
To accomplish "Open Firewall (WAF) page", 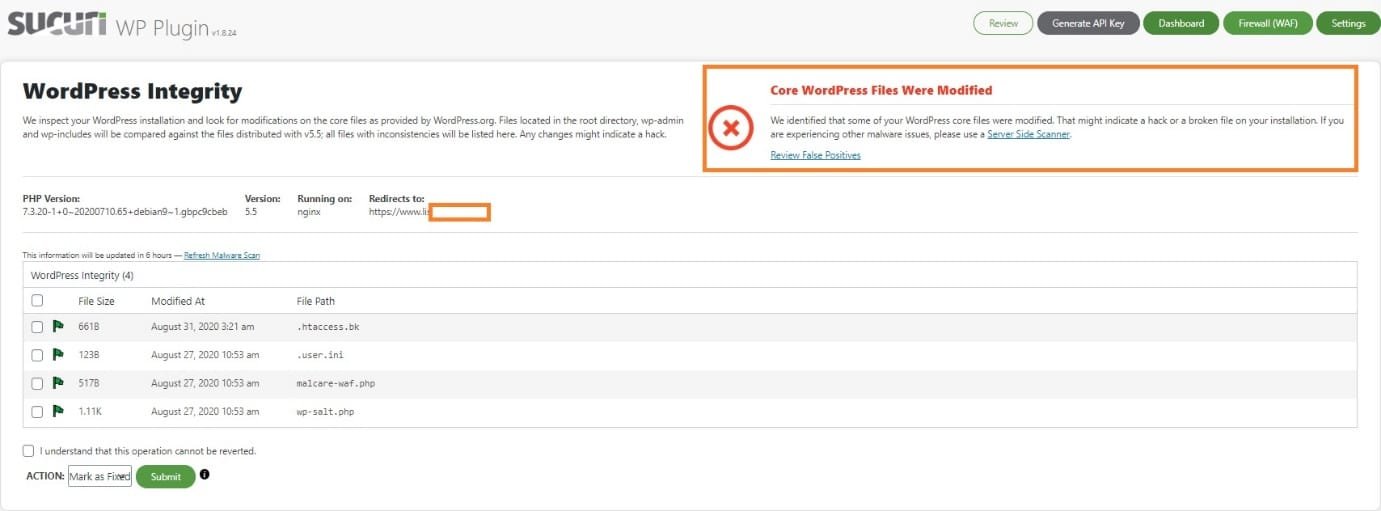I will click(x=1268, y=23).
